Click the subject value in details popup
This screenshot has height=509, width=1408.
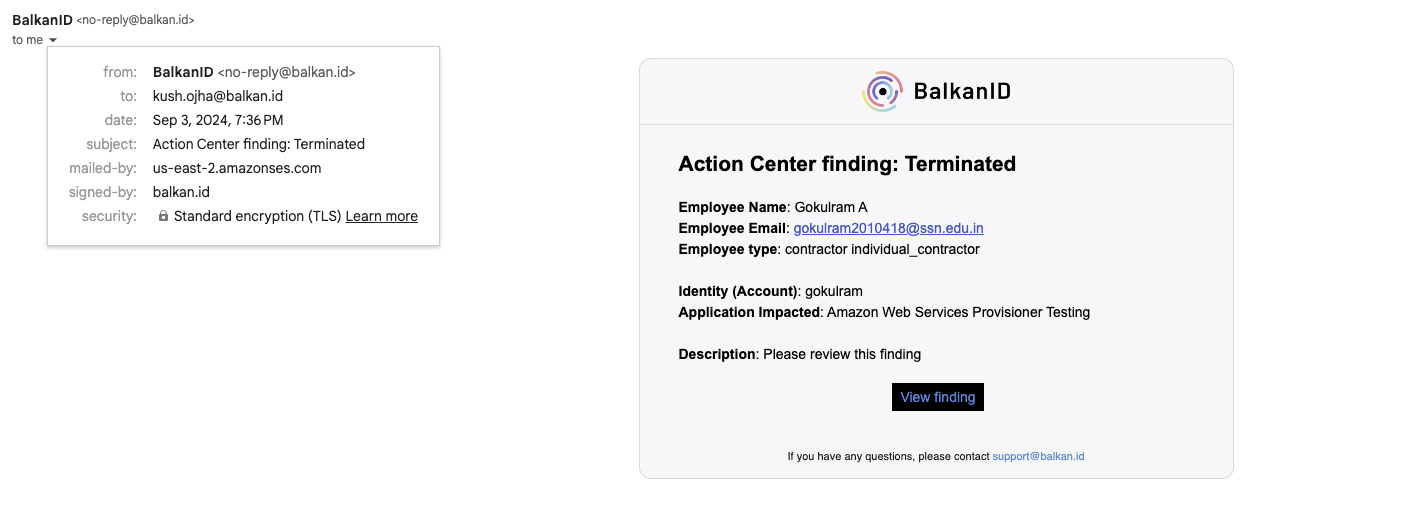click(x=258, y=144)
